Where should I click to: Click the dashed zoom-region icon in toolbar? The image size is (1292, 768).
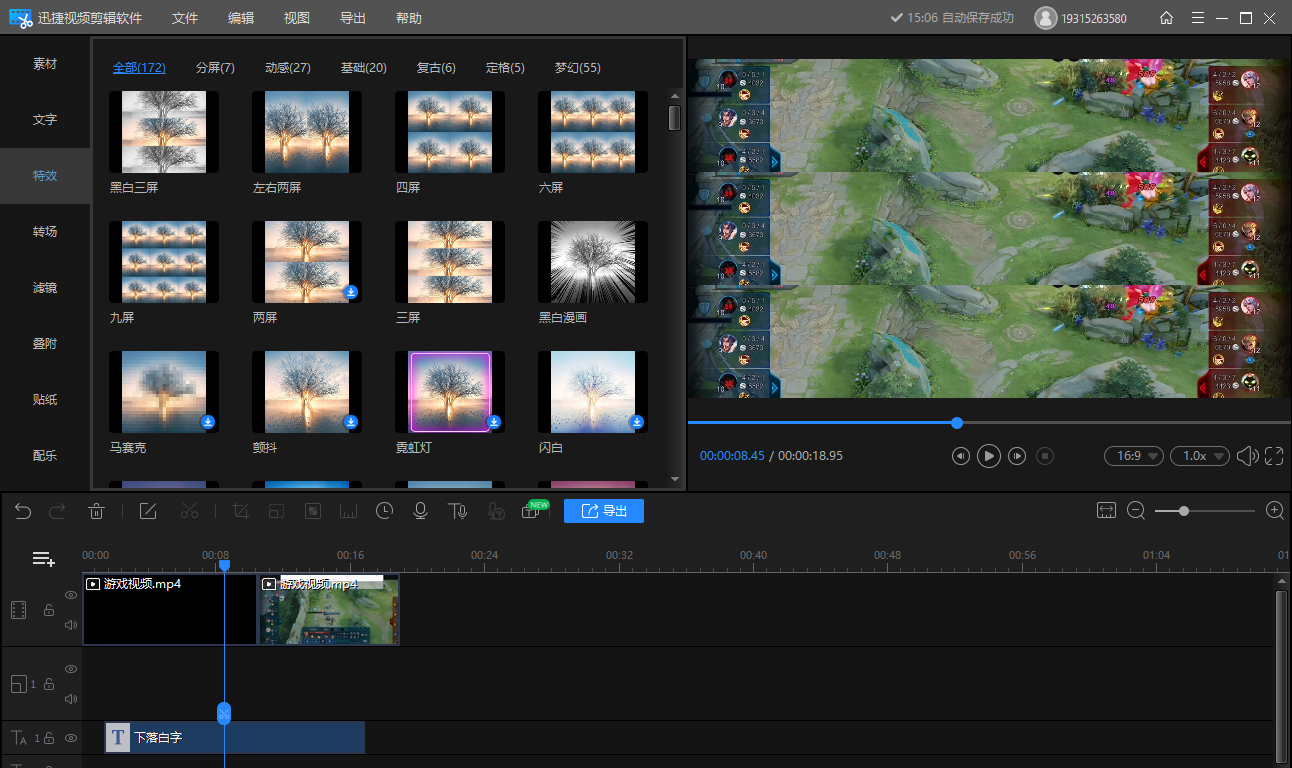pyautogui.click(x=277, y=511)
